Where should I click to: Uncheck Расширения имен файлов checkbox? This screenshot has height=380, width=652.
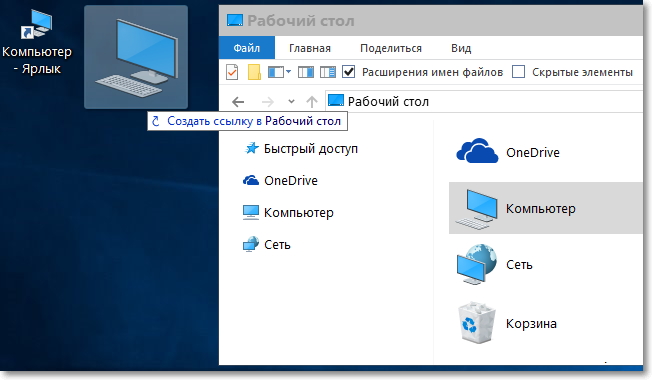click(348, 72)
